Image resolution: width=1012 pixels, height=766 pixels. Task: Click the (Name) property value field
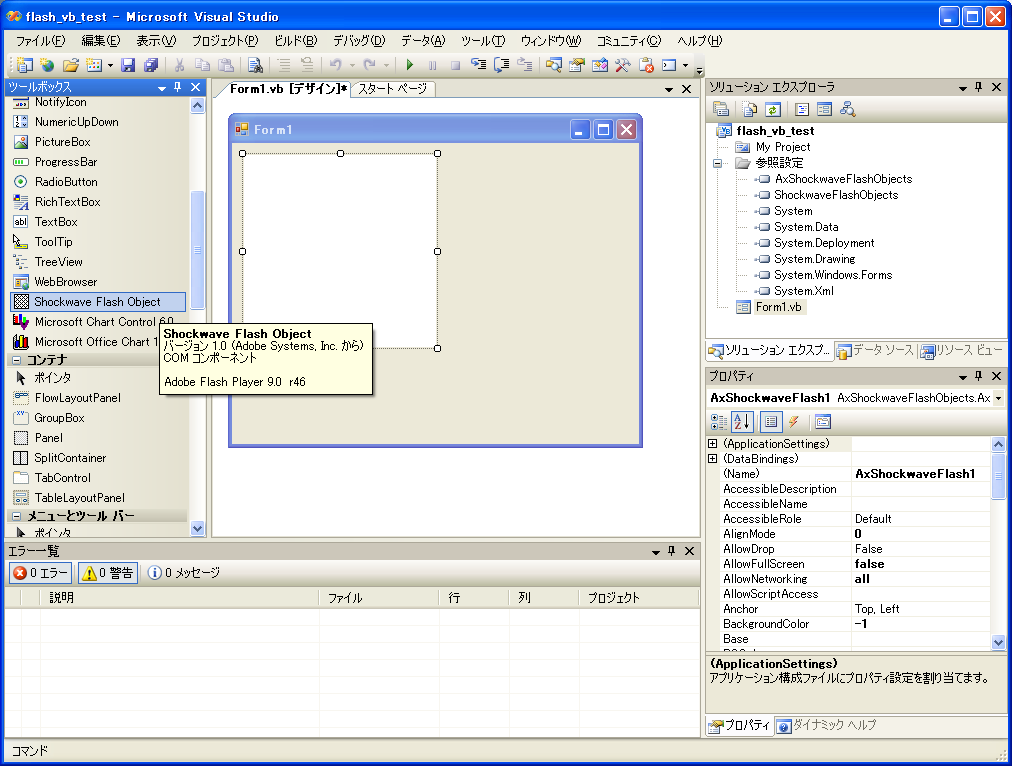921,474
